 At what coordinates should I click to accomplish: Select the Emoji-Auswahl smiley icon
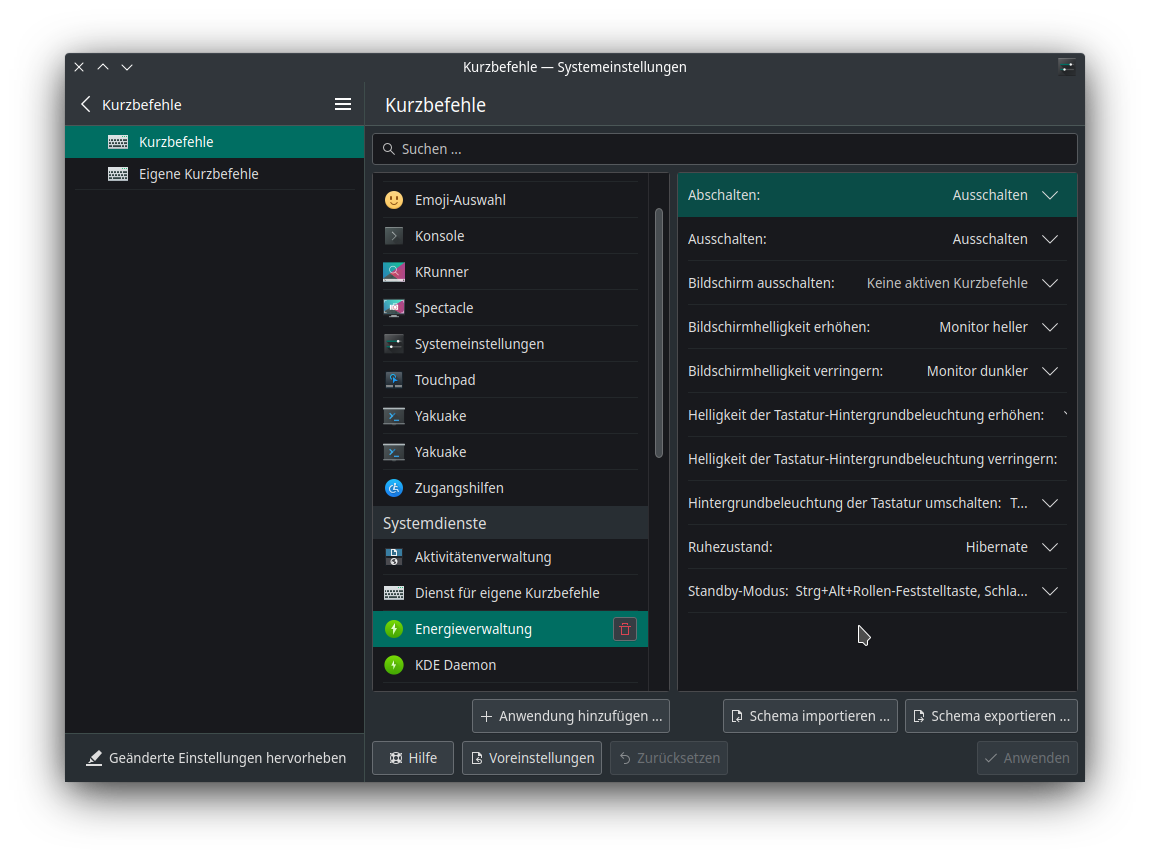[x=394, y=199]
